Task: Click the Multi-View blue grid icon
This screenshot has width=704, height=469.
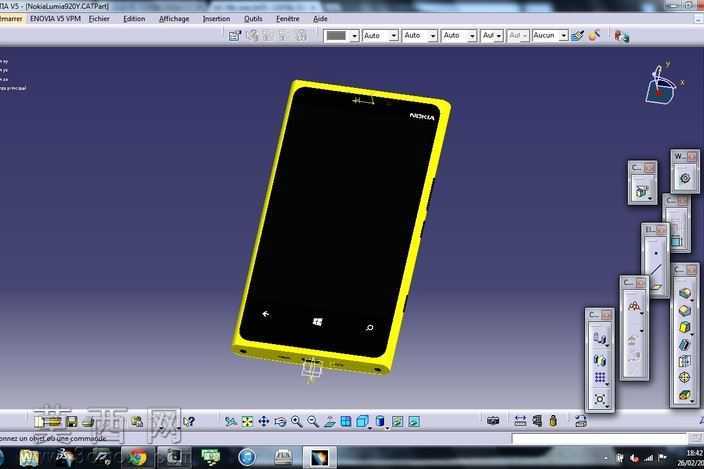Action: pos(346,421)
